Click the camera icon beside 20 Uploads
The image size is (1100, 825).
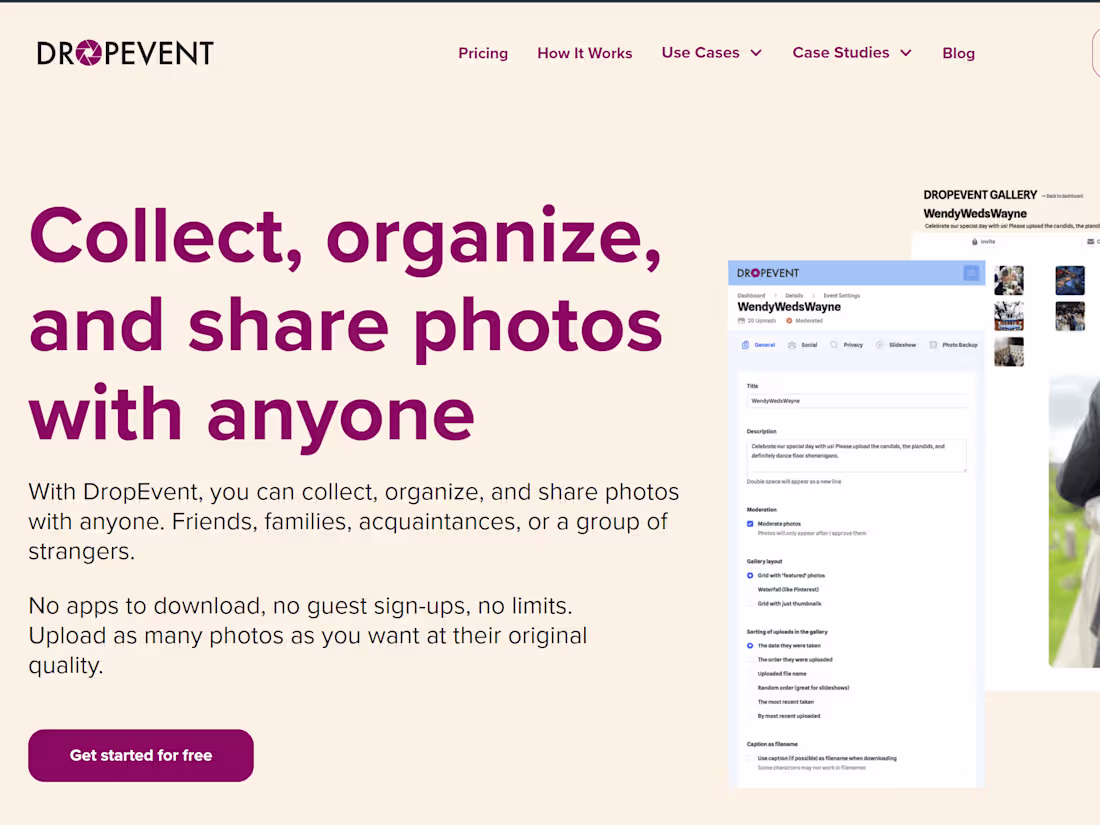coord(740,321)
